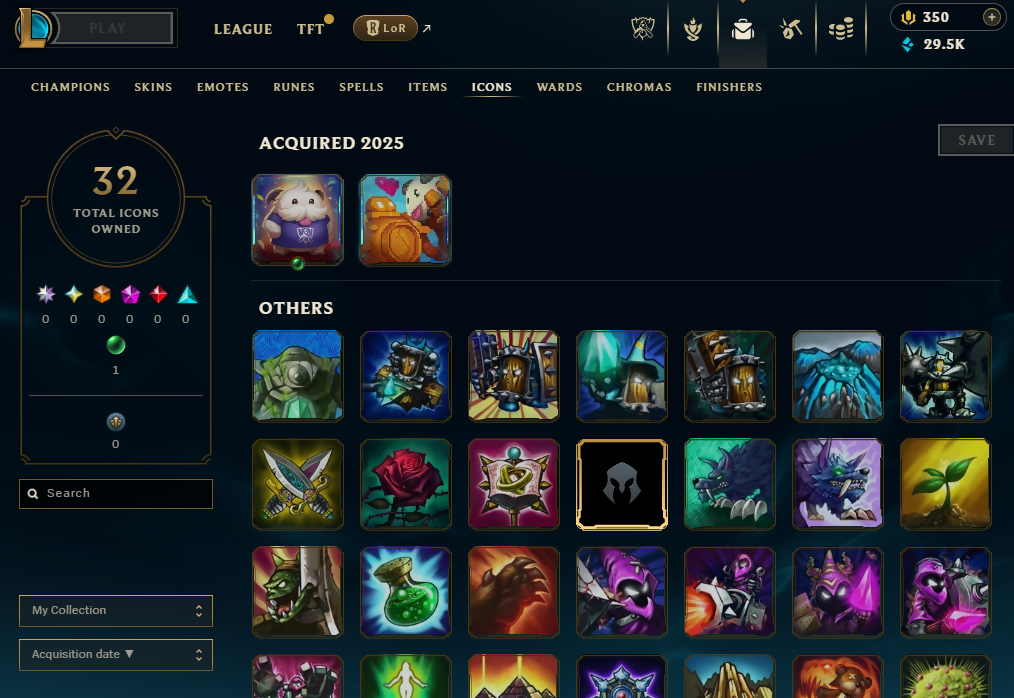Choose the default helmet summoner icon
The width and height of the screenshot is (1014, 698).
(621, 484)
